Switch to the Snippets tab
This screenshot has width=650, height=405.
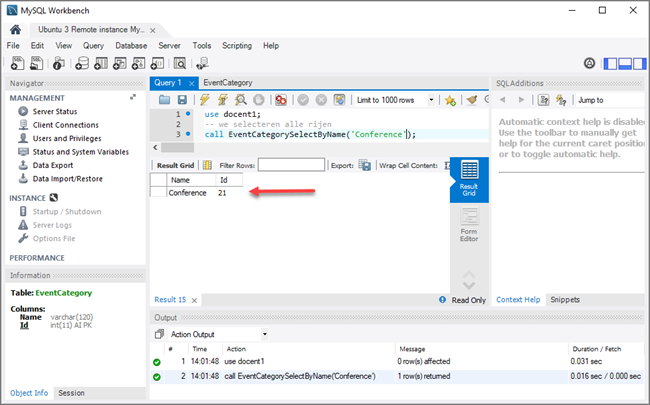tap(565, 299)
